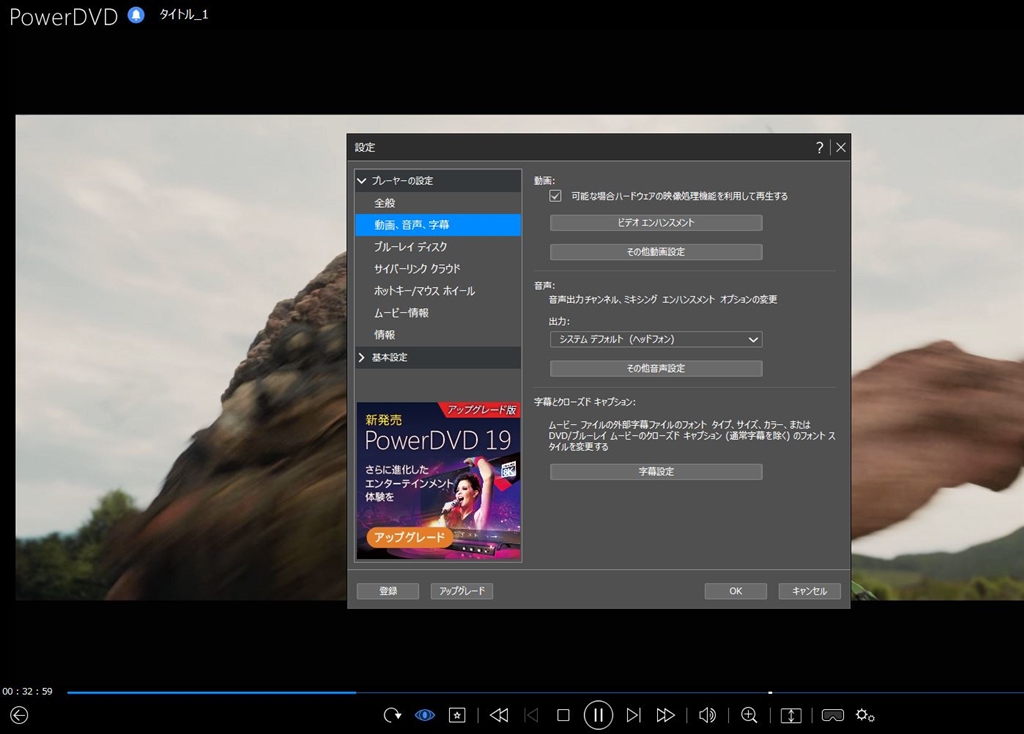Viewport: 1024px width, 734px height.
Task: Open the VR headset mode icon
Action: point(832,715)
